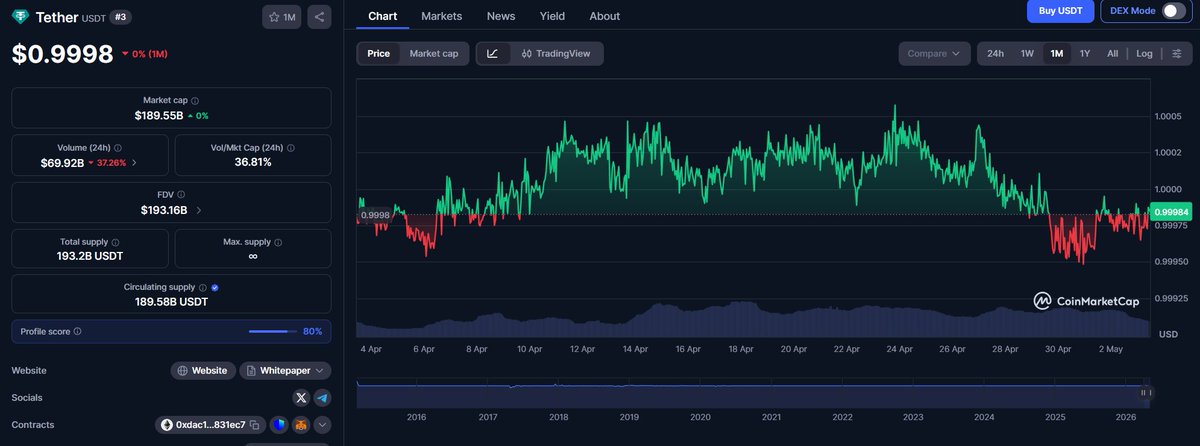The image size is (1200, 446).
Task: Click the Market cap info icon
Action: point(195,101)
